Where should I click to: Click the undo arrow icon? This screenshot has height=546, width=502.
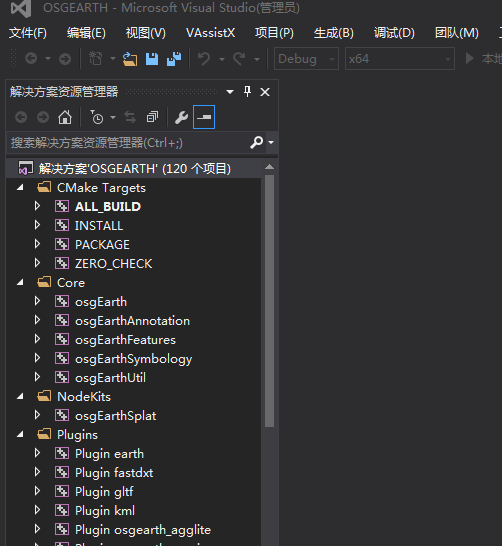click(x=204, y=59)
